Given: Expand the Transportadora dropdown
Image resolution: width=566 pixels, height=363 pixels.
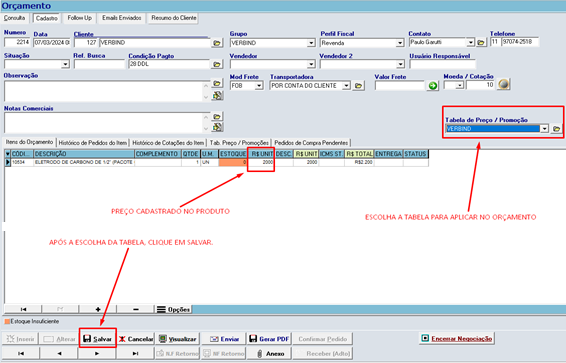Looking at the screenshot, I should 346,86.
